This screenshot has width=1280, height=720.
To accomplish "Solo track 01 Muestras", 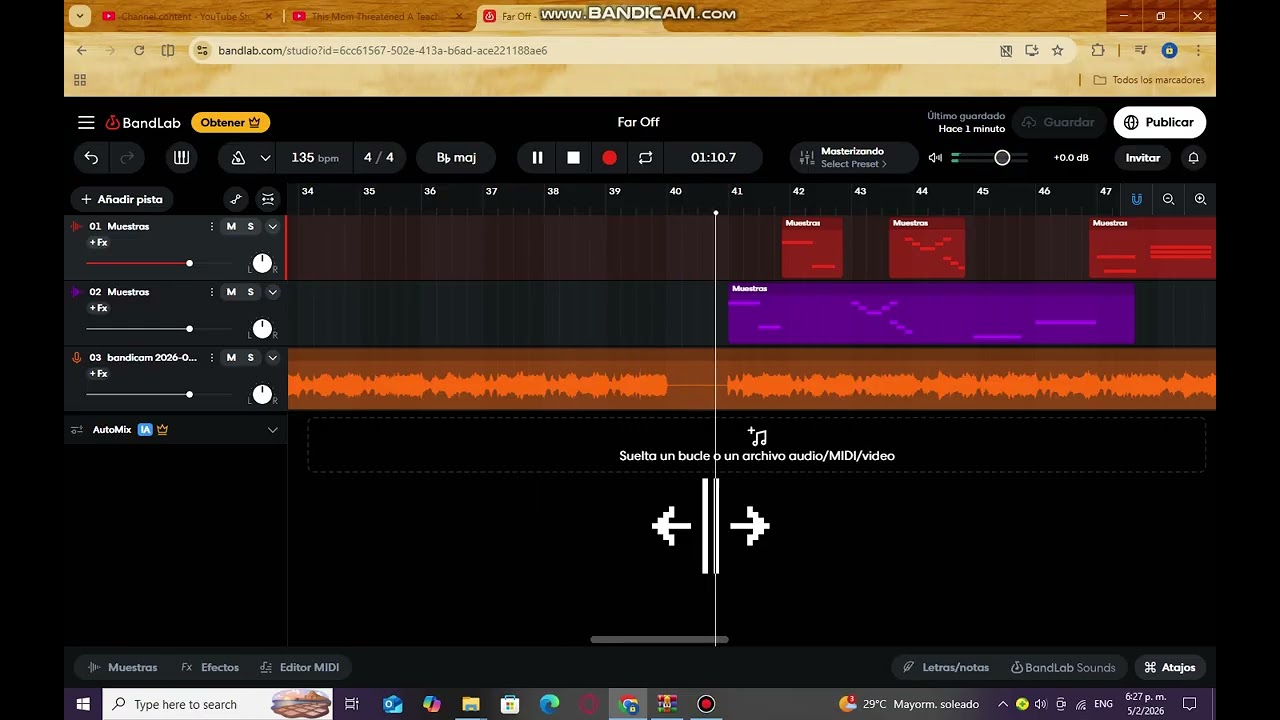I will click(x=250, y=226).
